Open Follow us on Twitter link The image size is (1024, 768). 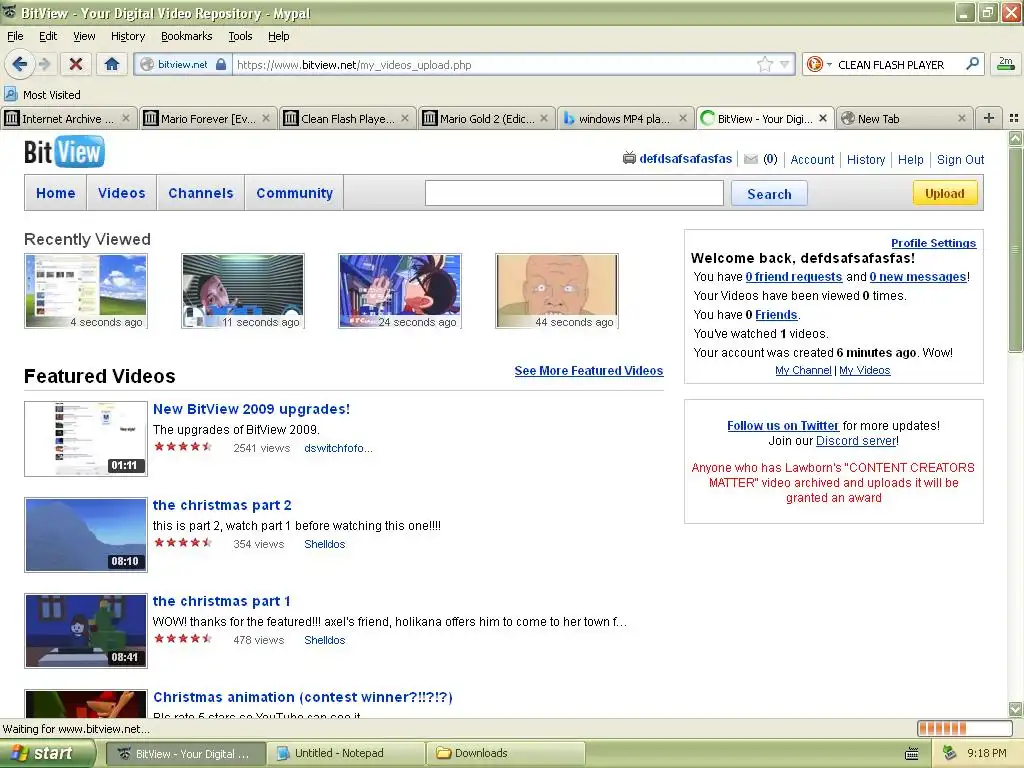click(x=783, y=425)
